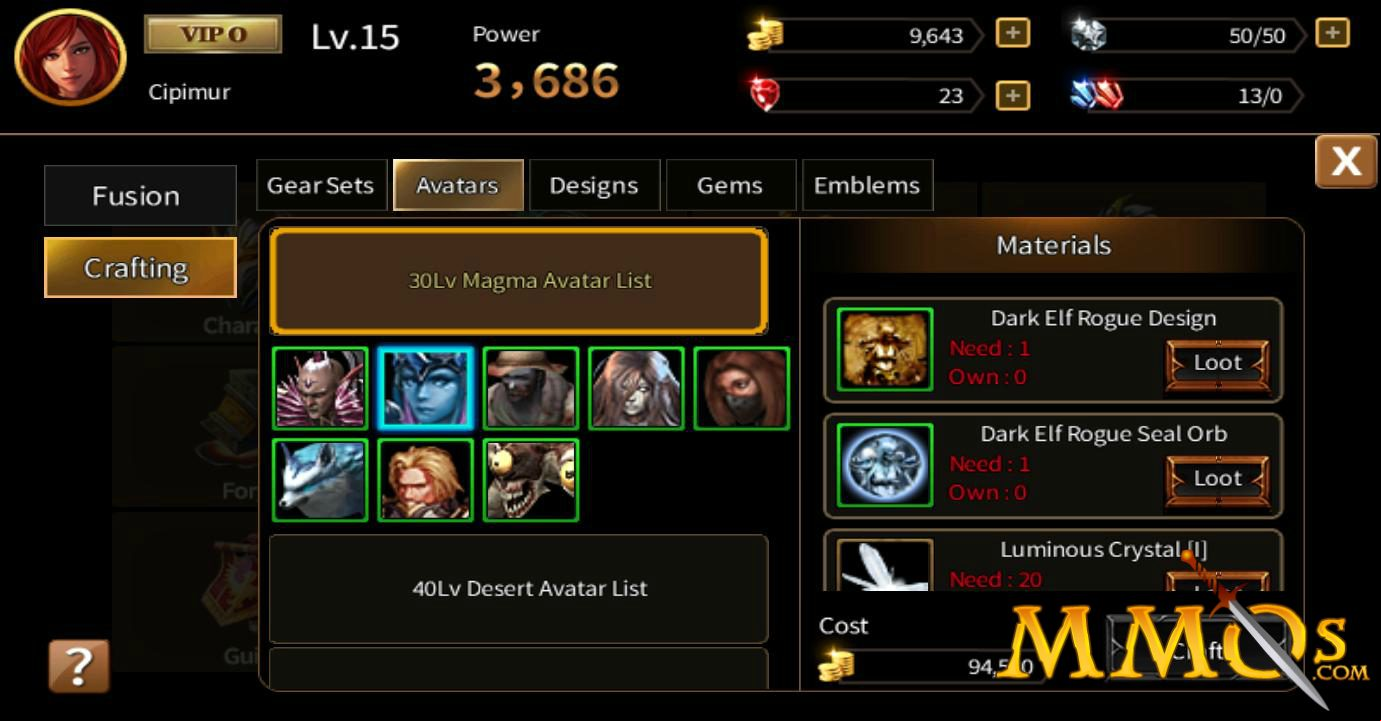This screenshot has height=721, width=1381.
Task: Click the Dark Elf Rogue Seal Orb icon
Action: pos(885,465)
